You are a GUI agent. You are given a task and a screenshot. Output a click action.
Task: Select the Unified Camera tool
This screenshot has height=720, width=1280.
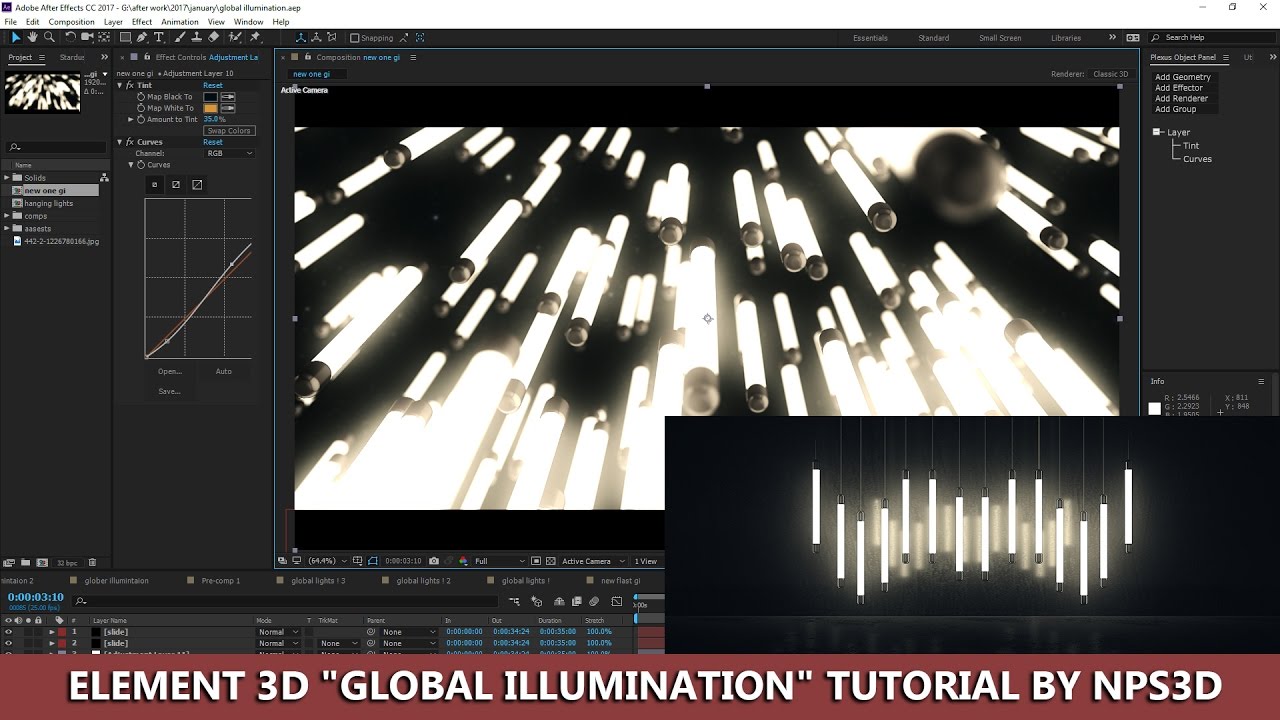pyautogui.click(x=87, y=37)
